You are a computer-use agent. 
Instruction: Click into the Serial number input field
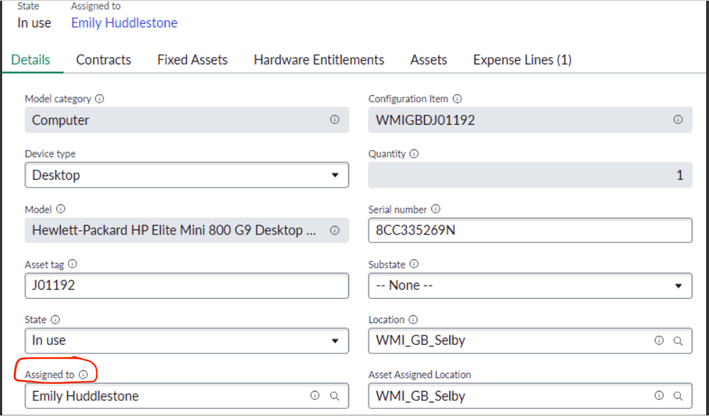(x=530, y=230)
